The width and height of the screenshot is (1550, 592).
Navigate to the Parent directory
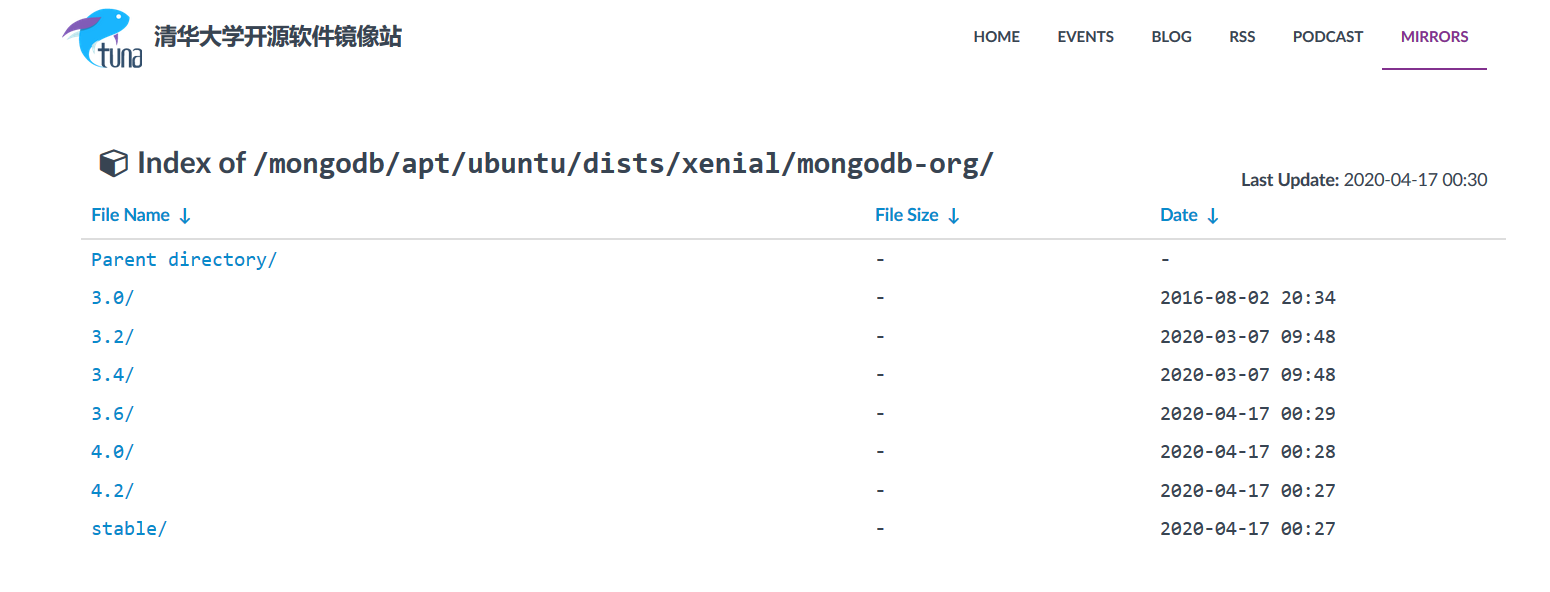pos(184,259)
